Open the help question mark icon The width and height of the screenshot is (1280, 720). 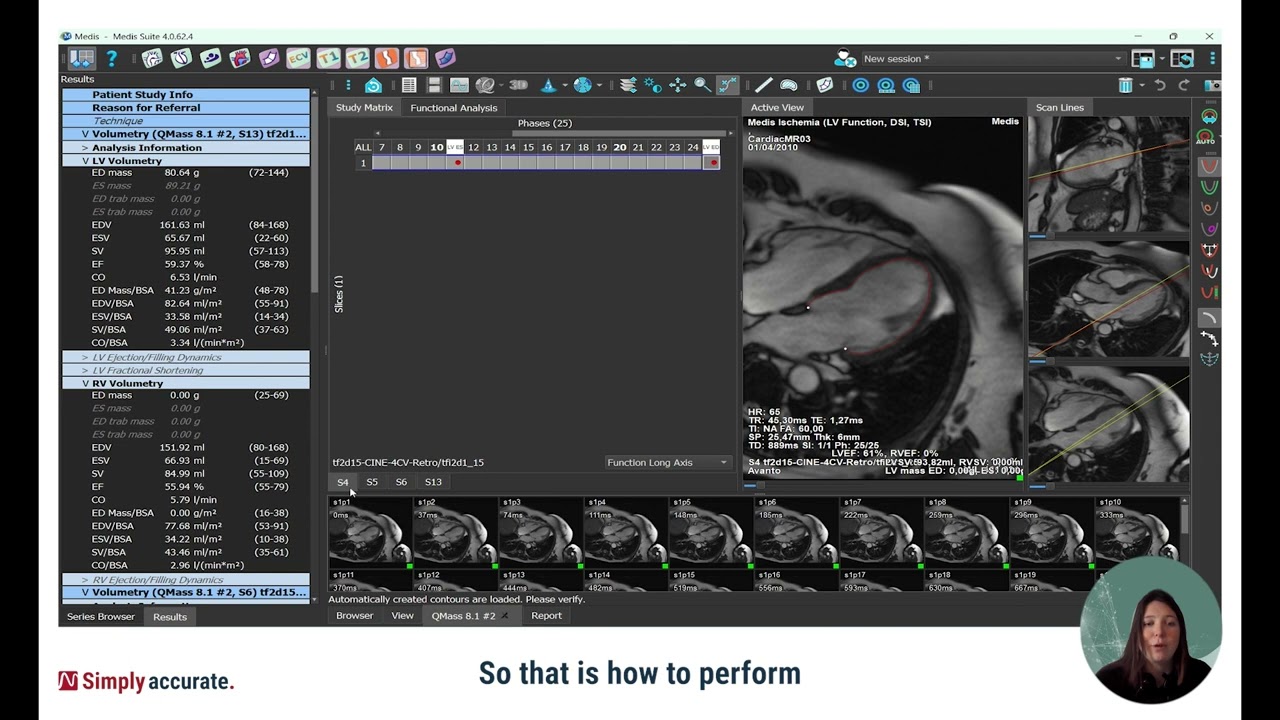click(x=111, y=59)
